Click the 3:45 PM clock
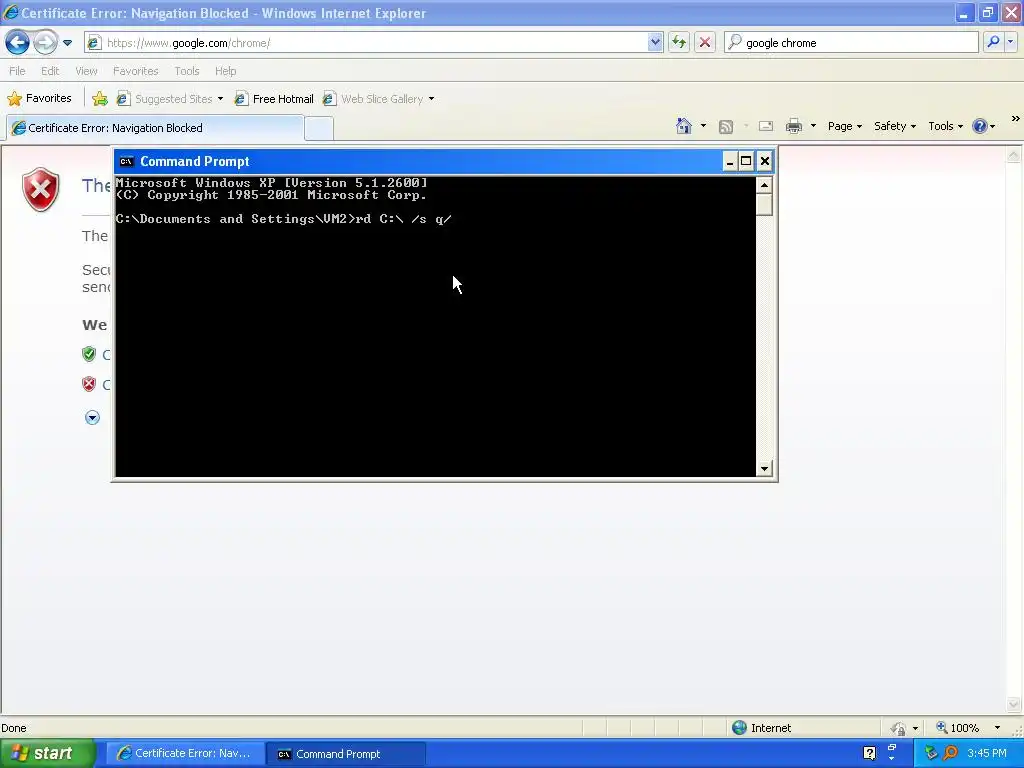The height and width of the screenshot is (768, 1024). click(x=987, y=754)
